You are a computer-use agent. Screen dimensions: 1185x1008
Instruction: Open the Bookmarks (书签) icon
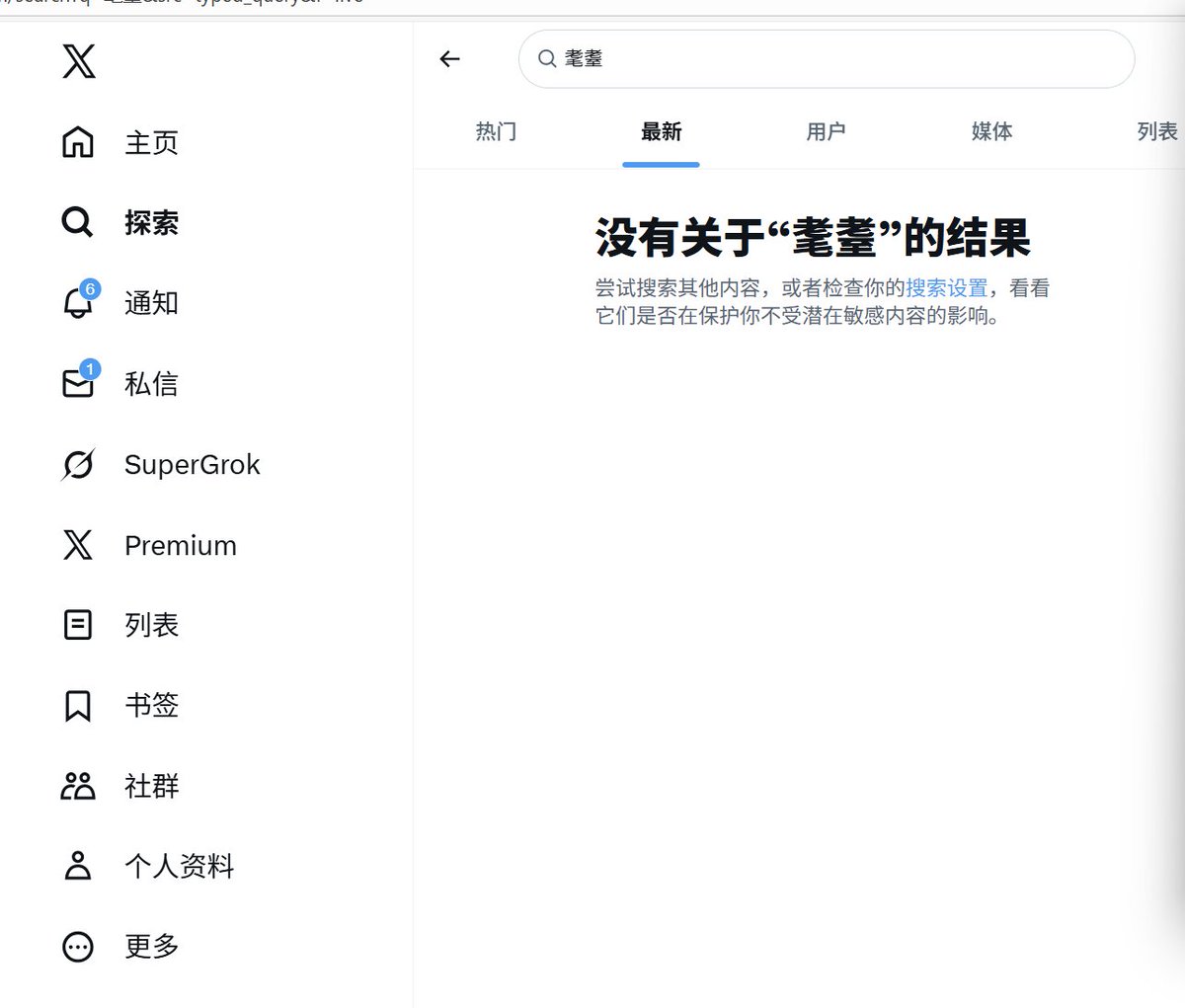point(78,705)
